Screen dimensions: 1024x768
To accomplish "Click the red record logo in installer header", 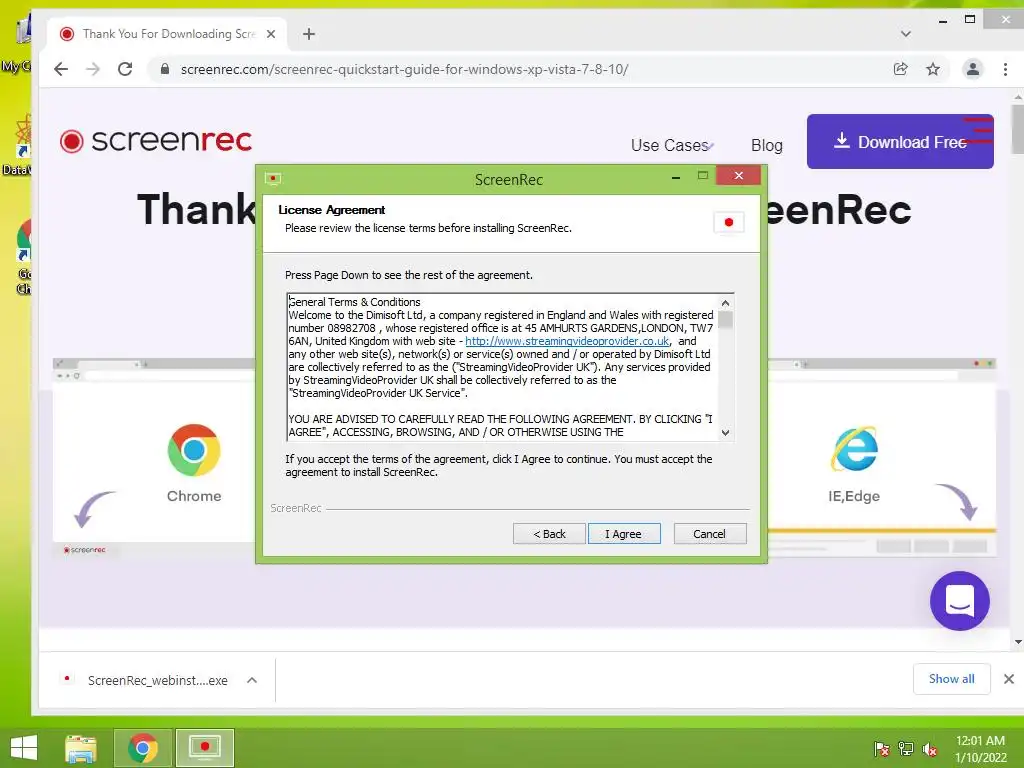I will click(729, 222).
